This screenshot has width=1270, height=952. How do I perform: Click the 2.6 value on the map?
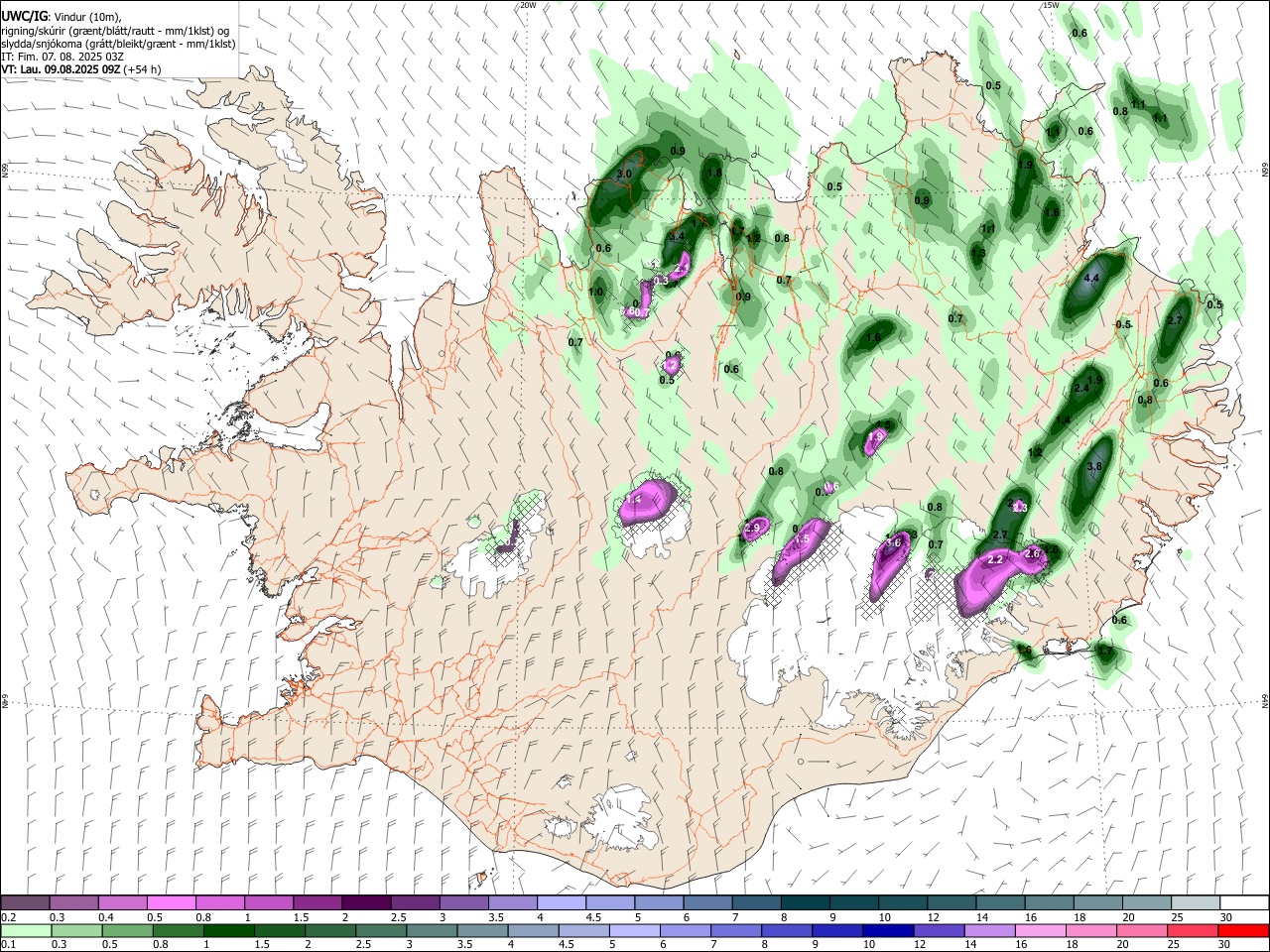pos(1032,553)
